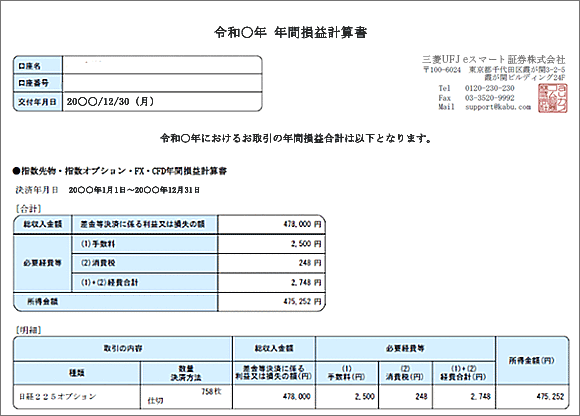
Task: Click the [明細] section label
Action: click(x=28, y=330)
